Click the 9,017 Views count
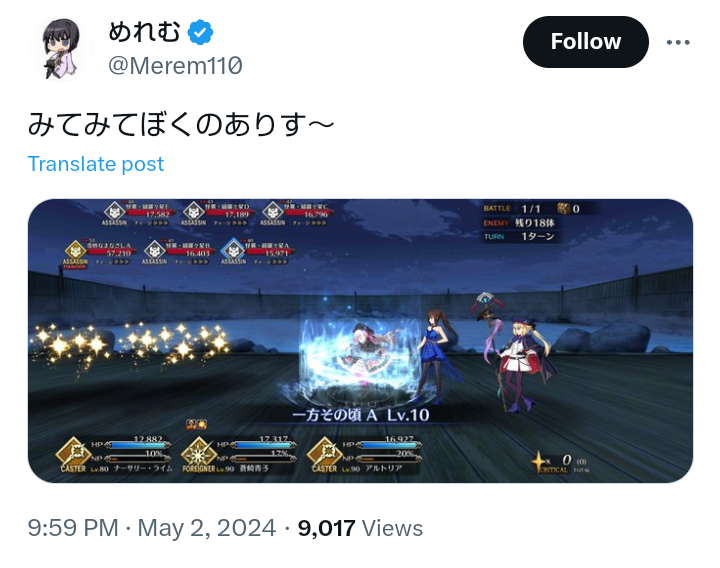Image resolution: width=720 pixels, height=568 pixels. (x=360, y=528)
